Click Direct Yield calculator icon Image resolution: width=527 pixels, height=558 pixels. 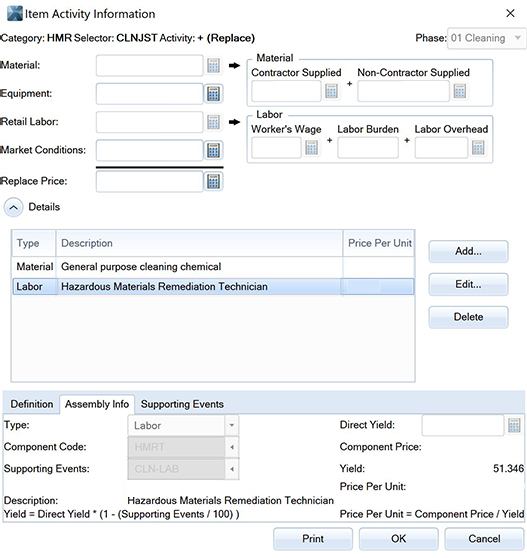pos(514,425)
